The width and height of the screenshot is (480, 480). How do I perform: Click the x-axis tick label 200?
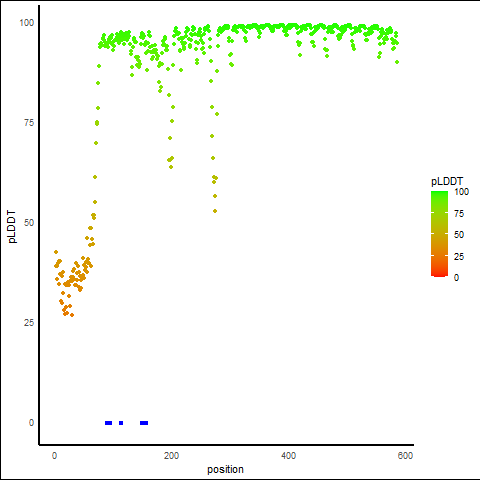171,456
